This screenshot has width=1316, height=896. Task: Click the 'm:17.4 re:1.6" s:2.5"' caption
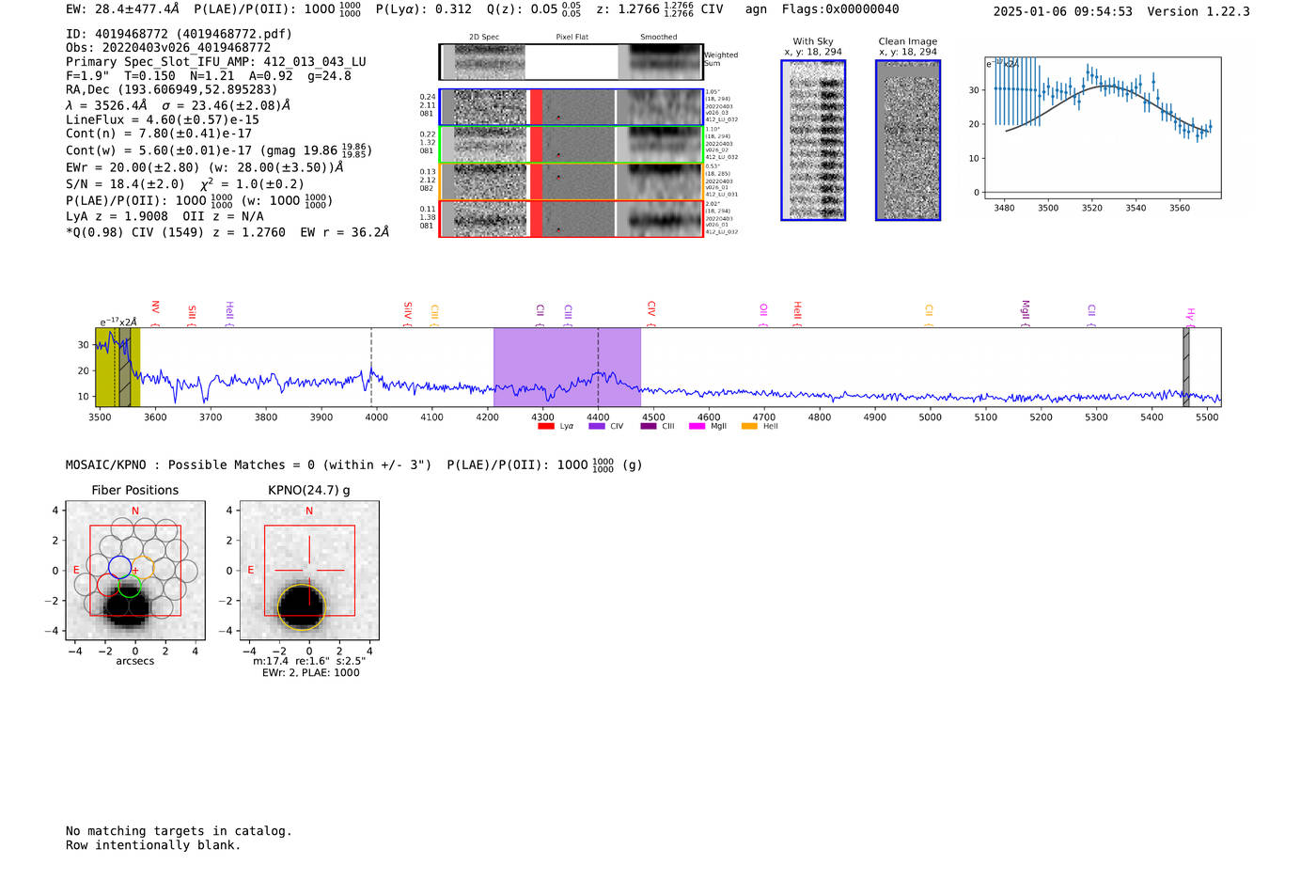pos(309,661)
